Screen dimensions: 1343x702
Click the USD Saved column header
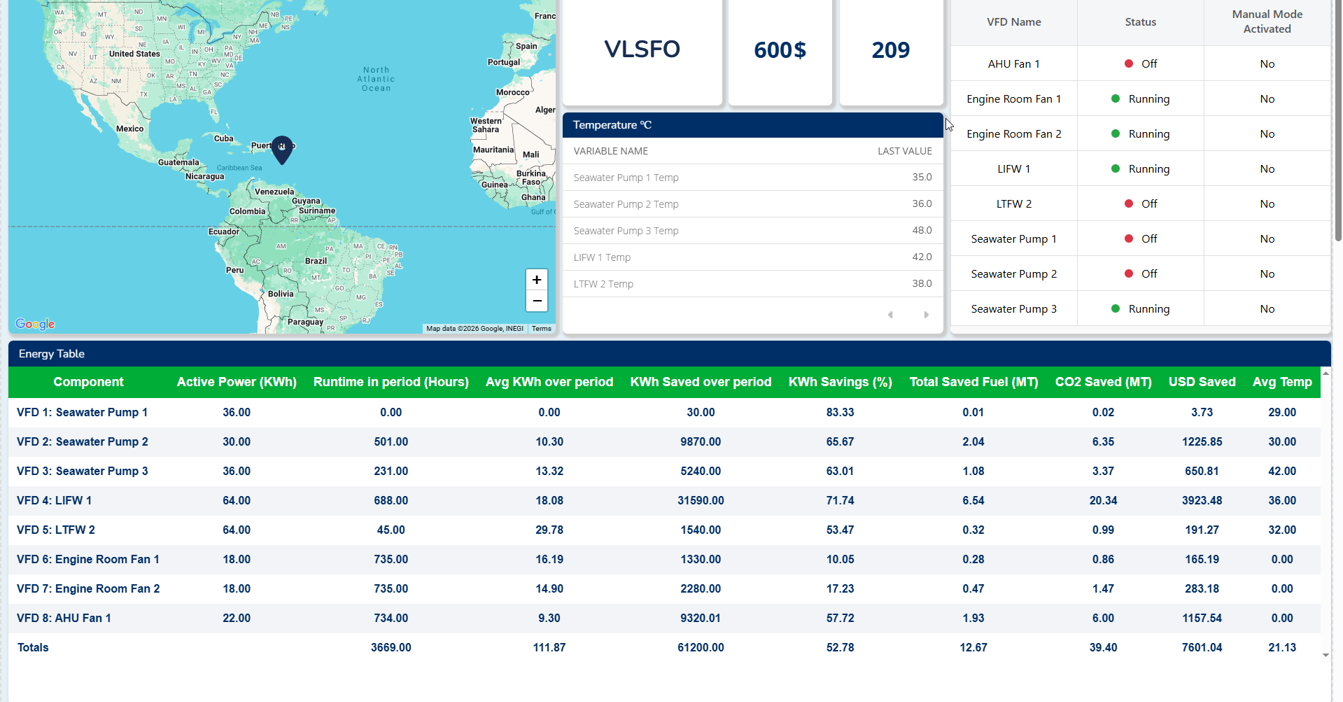point(1202,382)
